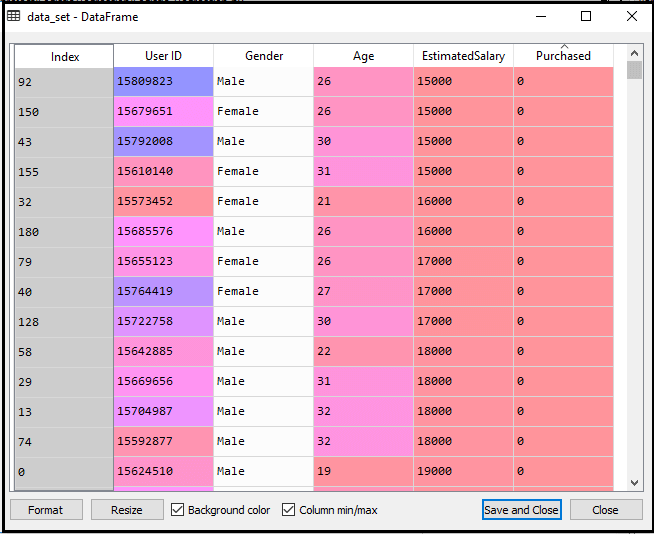Click the Close button at bottom right

[605, 510]
